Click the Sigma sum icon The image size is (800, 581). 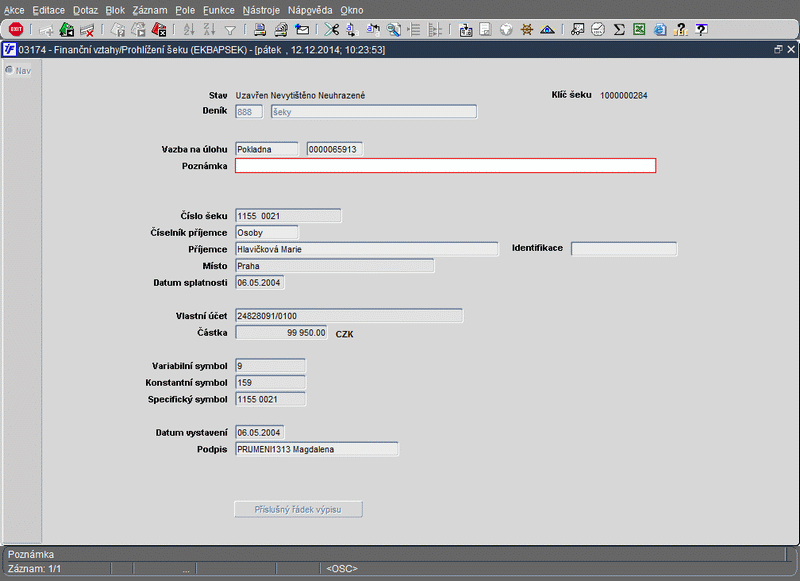[x=619, y=30]
